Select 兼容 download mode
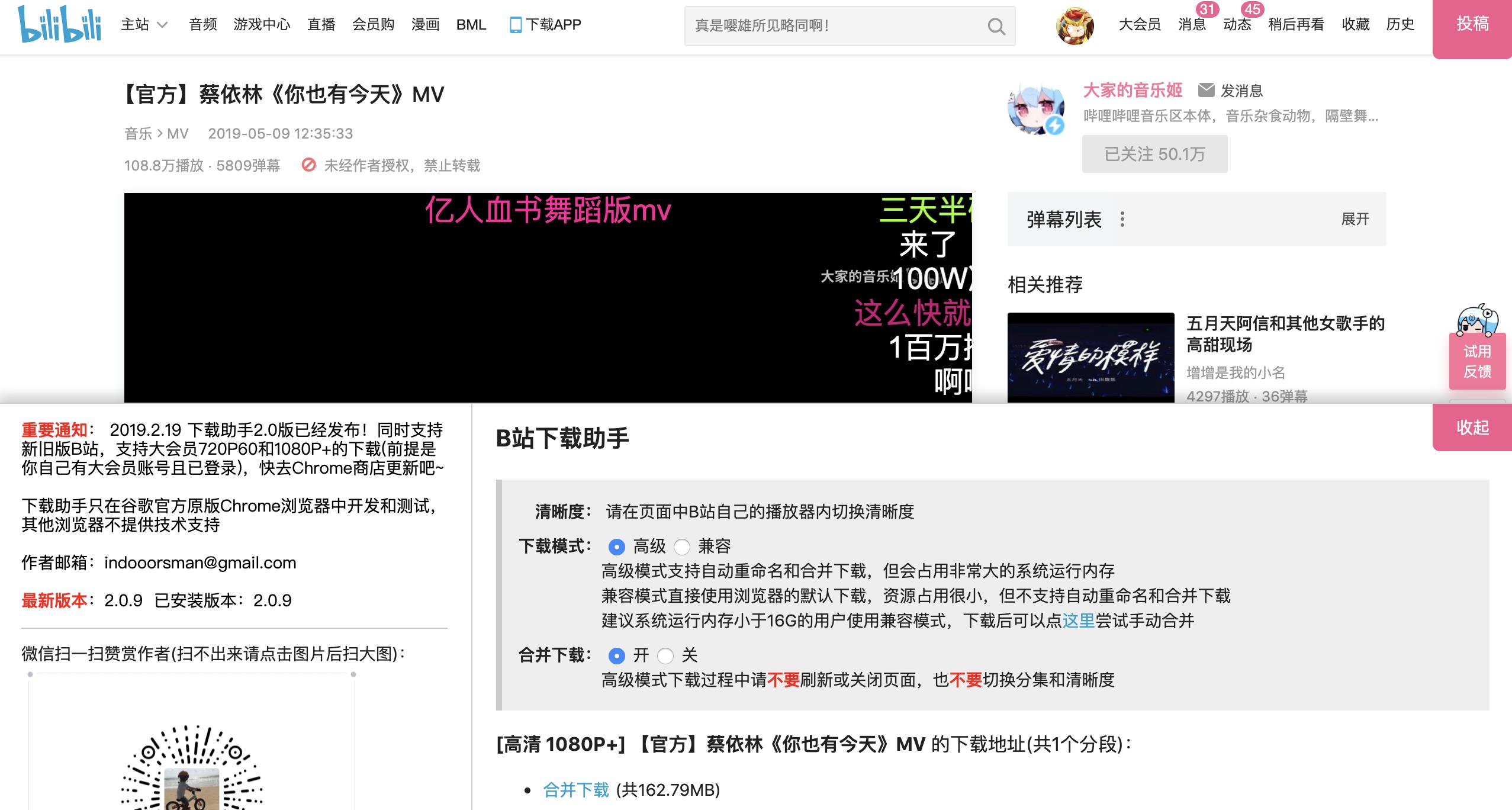 (683, 547)
